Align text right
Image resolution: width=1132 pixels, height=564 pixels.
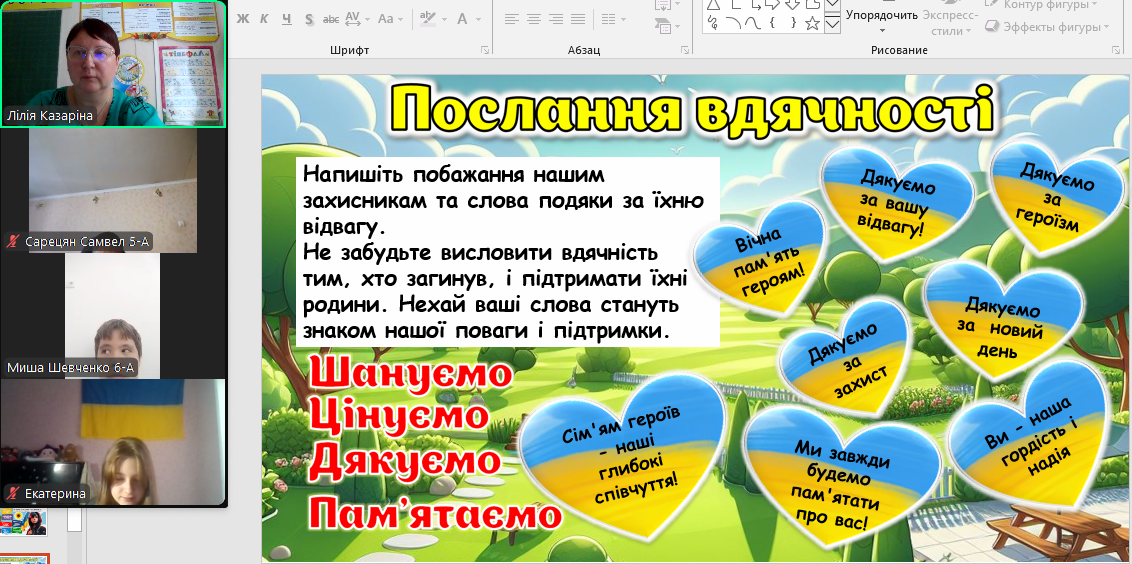556,19
